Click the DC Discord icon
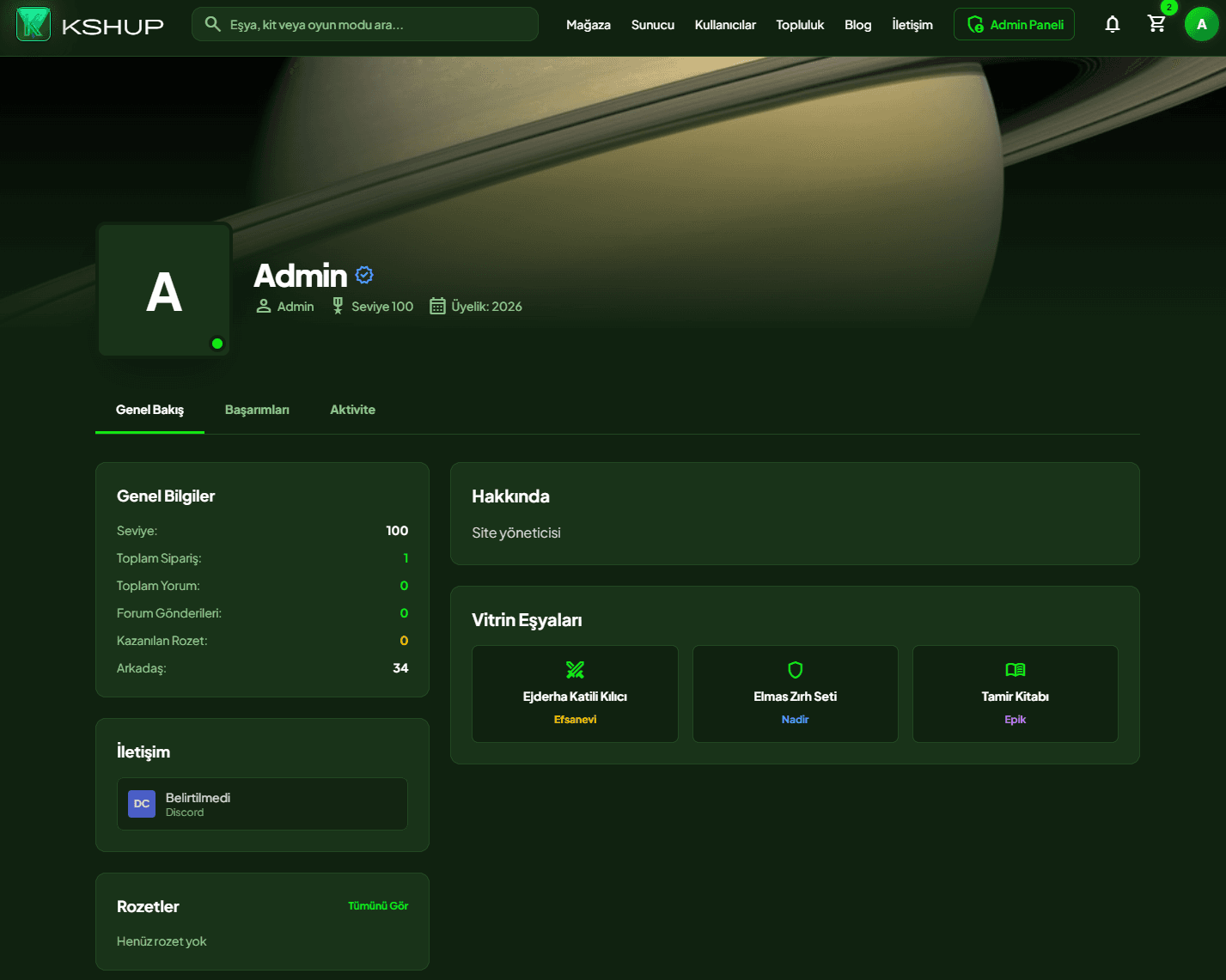 (x=142, y=804)
